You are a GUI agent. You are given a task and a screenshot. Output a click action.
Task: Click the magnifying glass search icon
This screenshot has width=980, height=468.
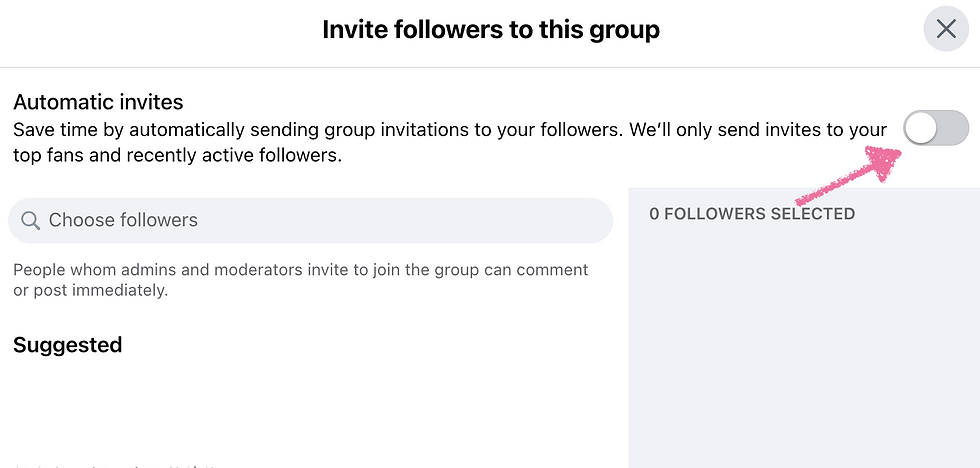pos(30,220)
